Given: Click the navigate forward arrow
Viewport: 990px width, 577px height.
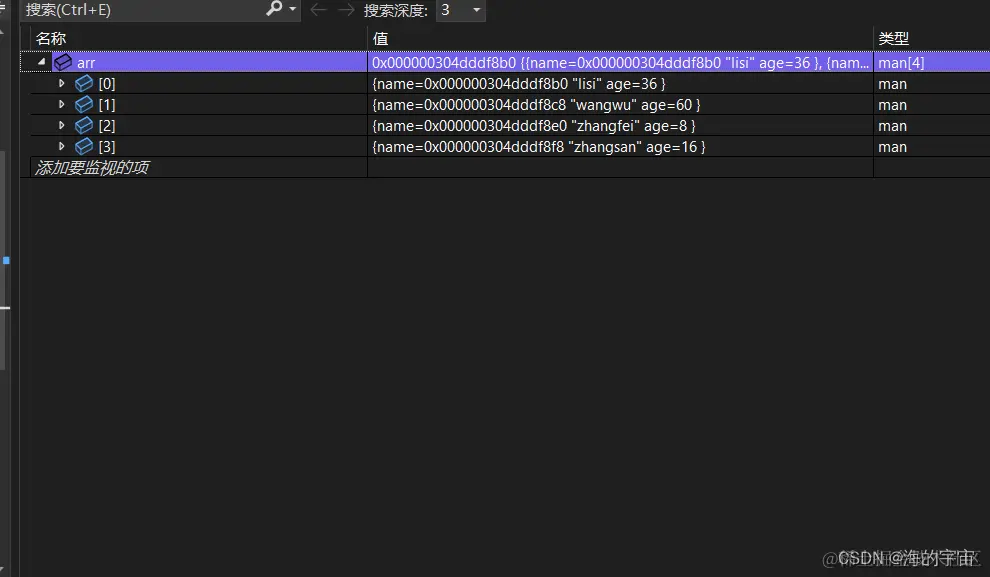Looking at the screenshot, I should pyautogui.click(x=346, y=9).
